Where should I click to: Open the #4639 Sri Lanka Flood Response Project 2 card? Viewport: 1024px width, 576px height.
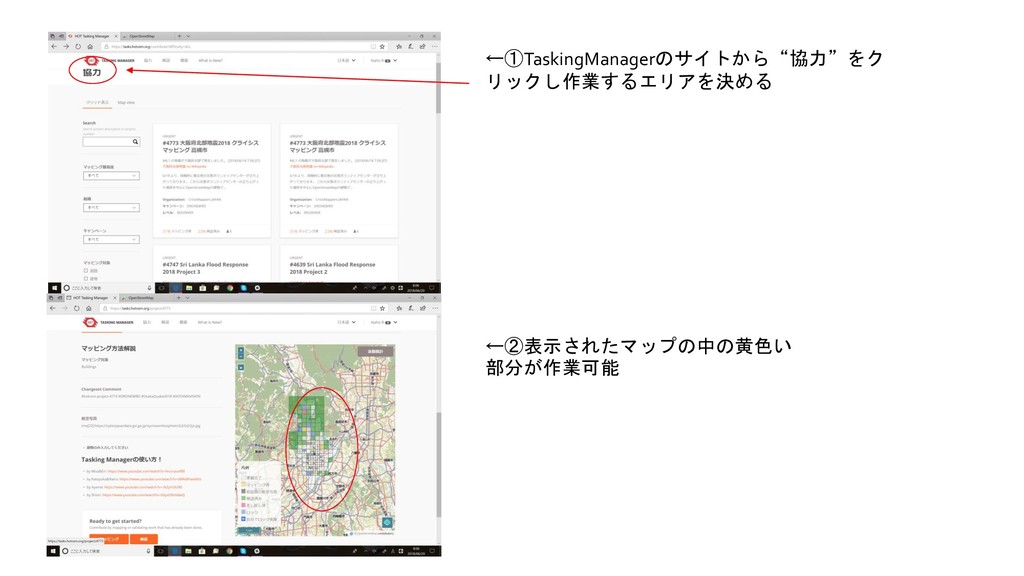pyautogui.click(x=338, y=263)
